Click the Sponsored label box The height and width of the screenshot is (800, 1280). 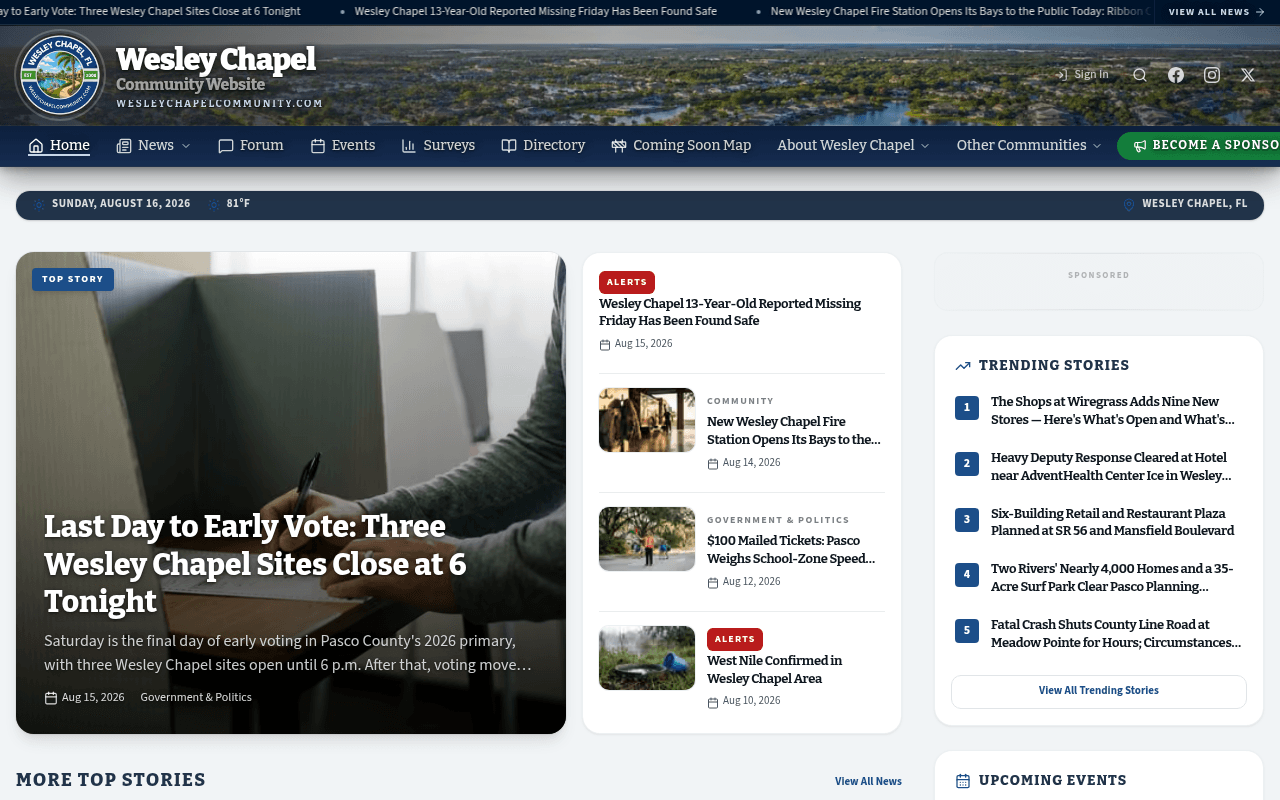1099,281
